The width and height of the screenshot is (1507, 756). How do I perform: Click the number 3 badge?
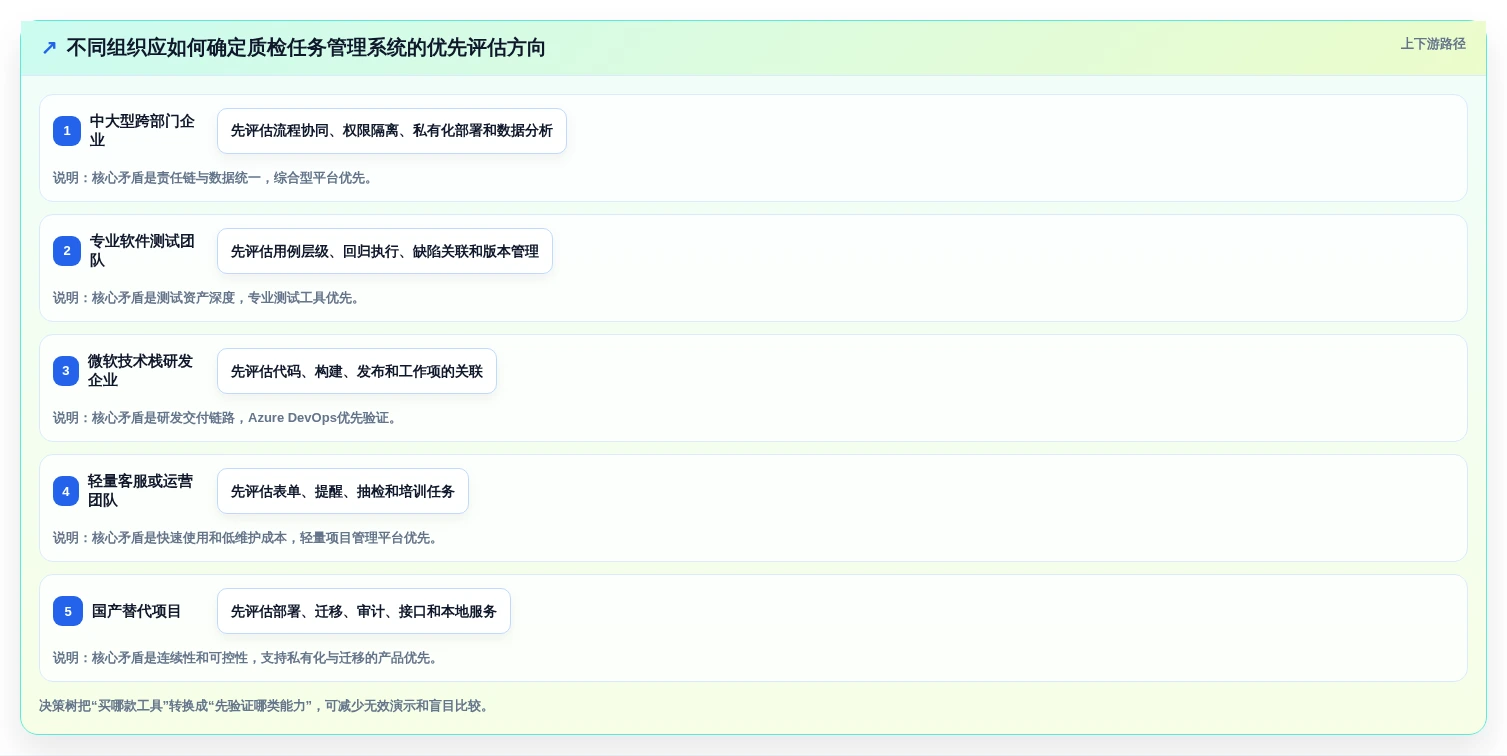tap(66, 371)
